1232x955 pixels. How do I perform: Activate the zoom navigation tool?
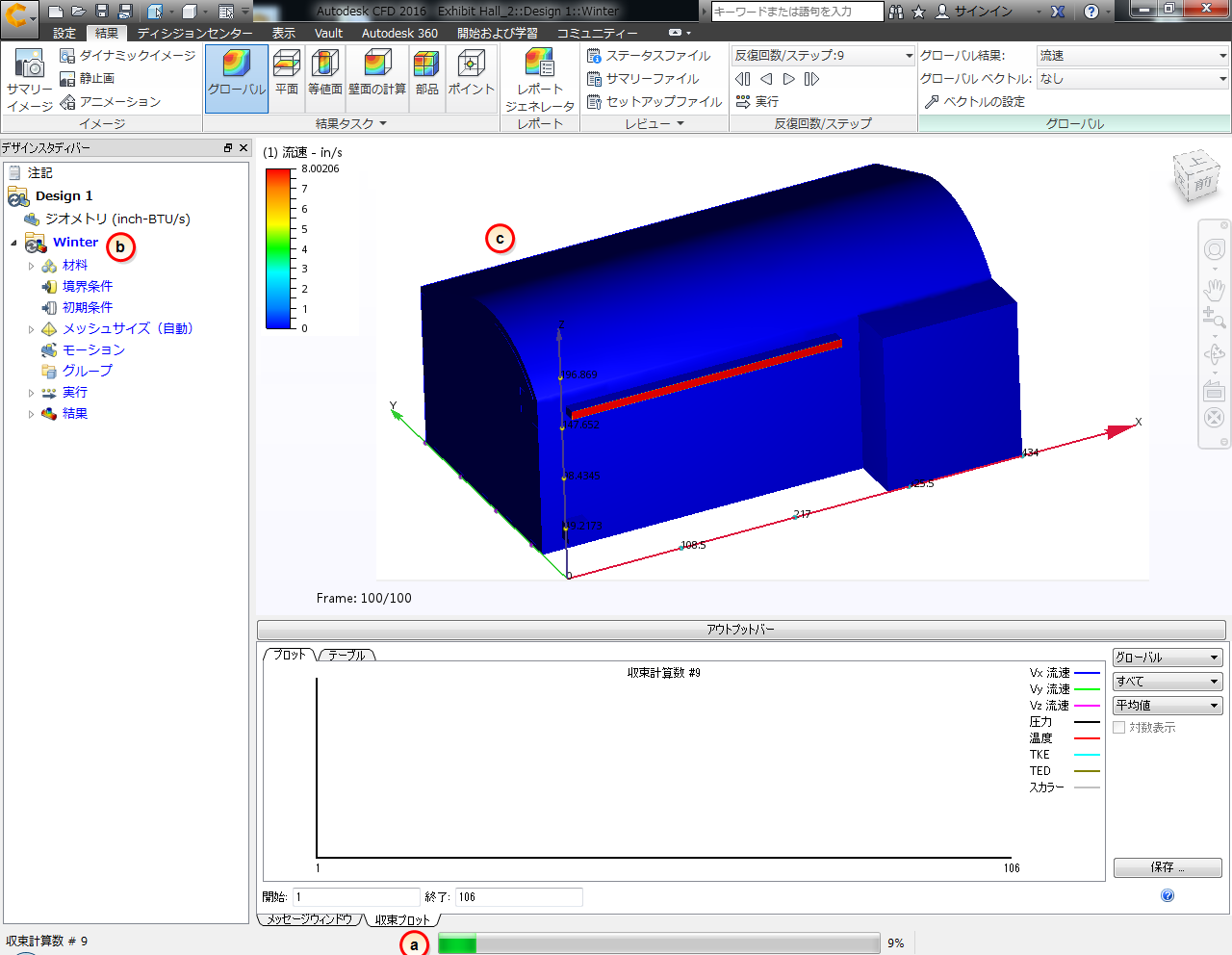(x=1214, y=318)
